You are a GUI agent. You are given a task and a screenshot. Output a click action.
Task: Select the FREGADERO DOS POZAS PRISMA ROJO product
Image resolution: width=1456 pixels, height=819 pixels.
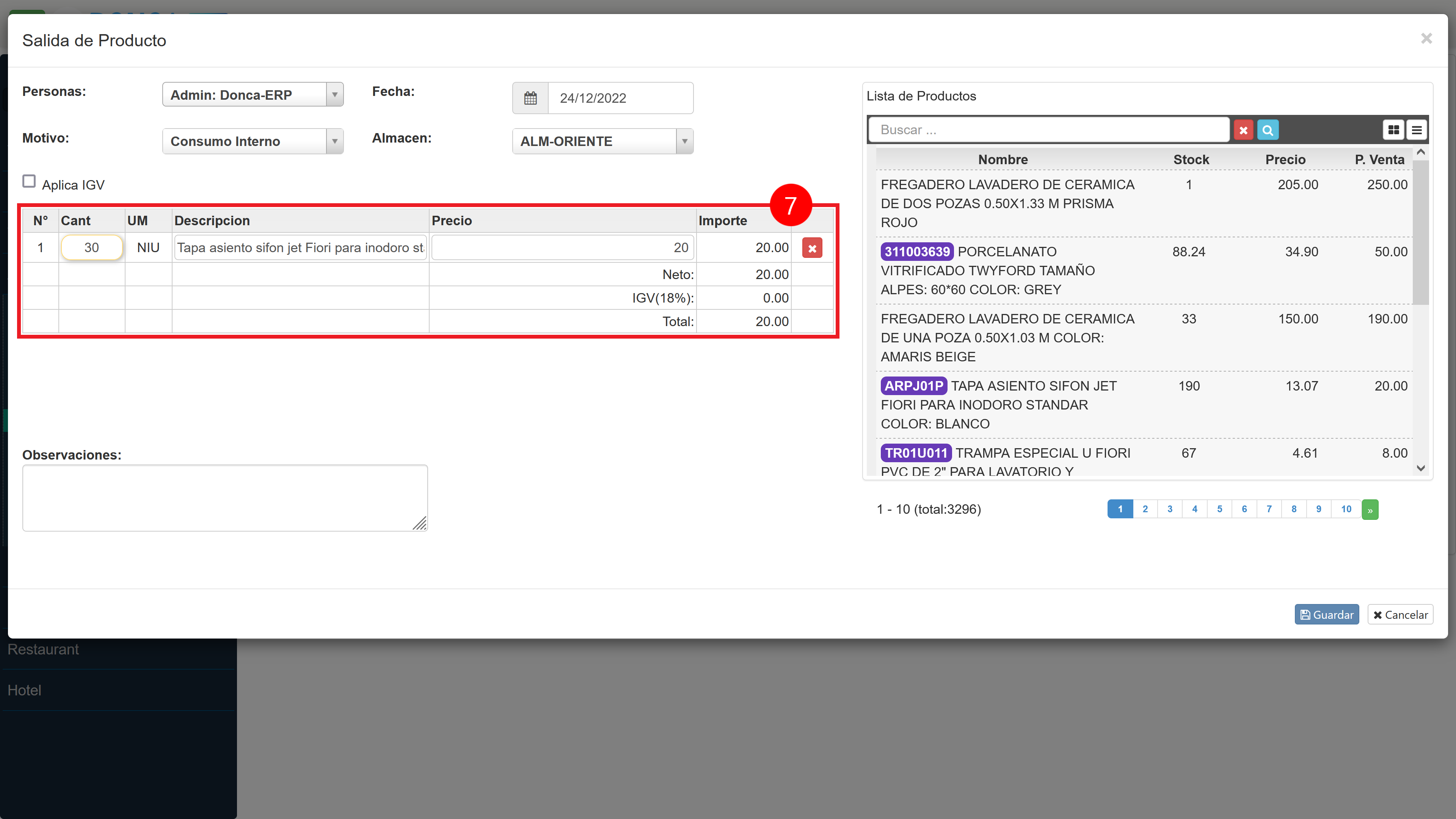(x=1144, y=204)
